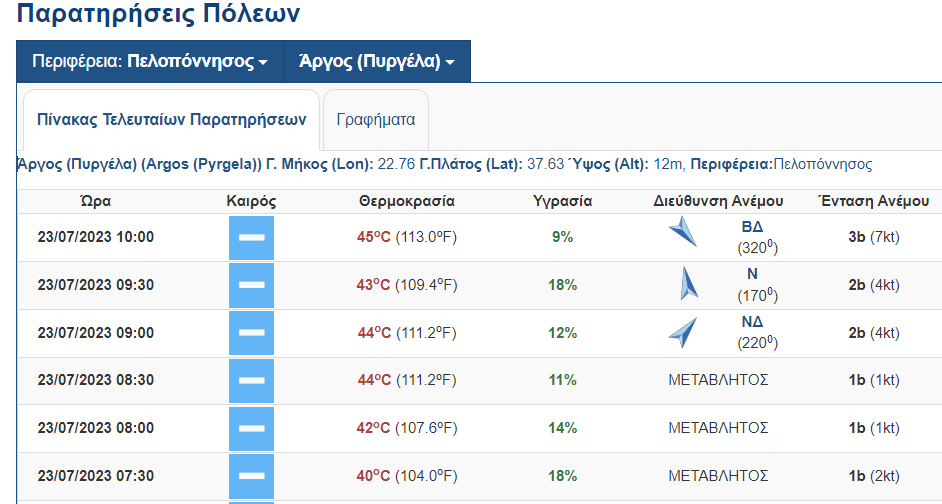Click the Υγρασία column header
The image size is (942, 504).
[x=563, y=201]
